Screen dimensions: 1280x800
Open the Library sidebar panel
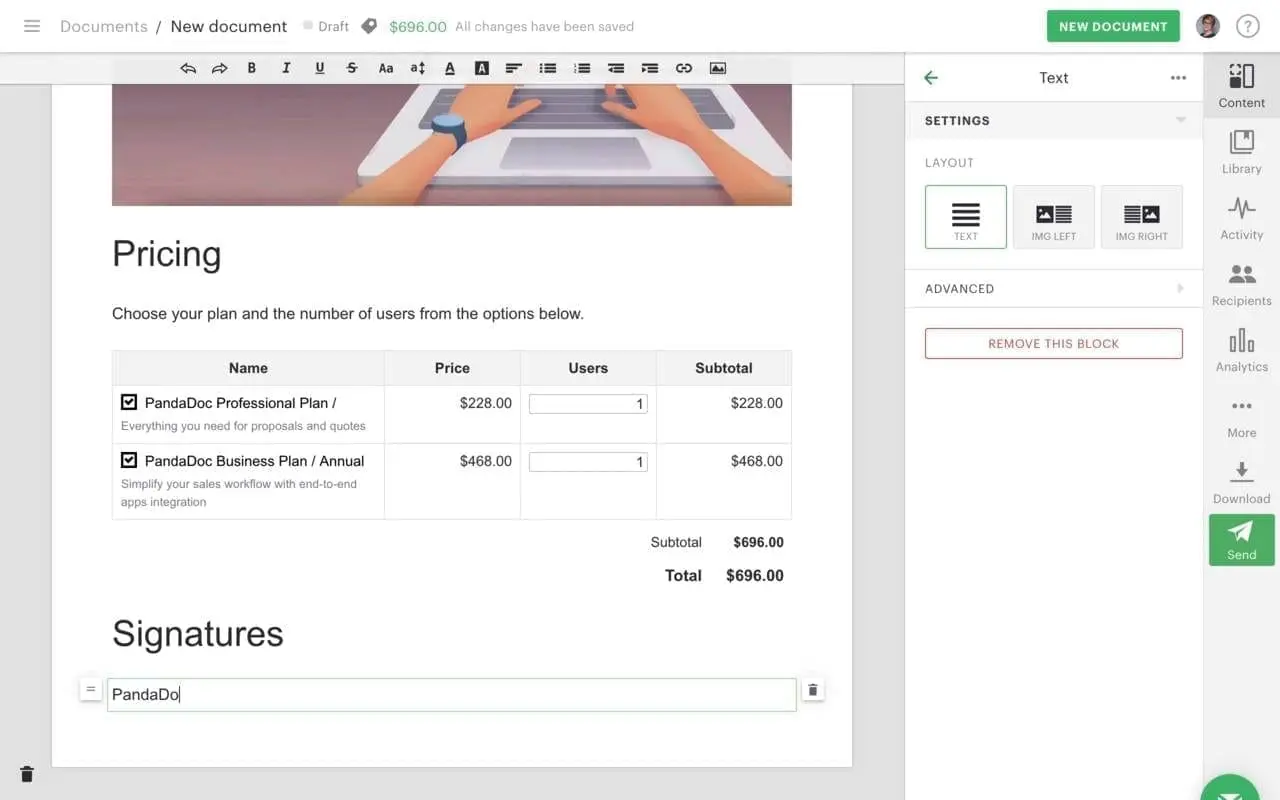pyautogui.click(x=1241, y=151)
